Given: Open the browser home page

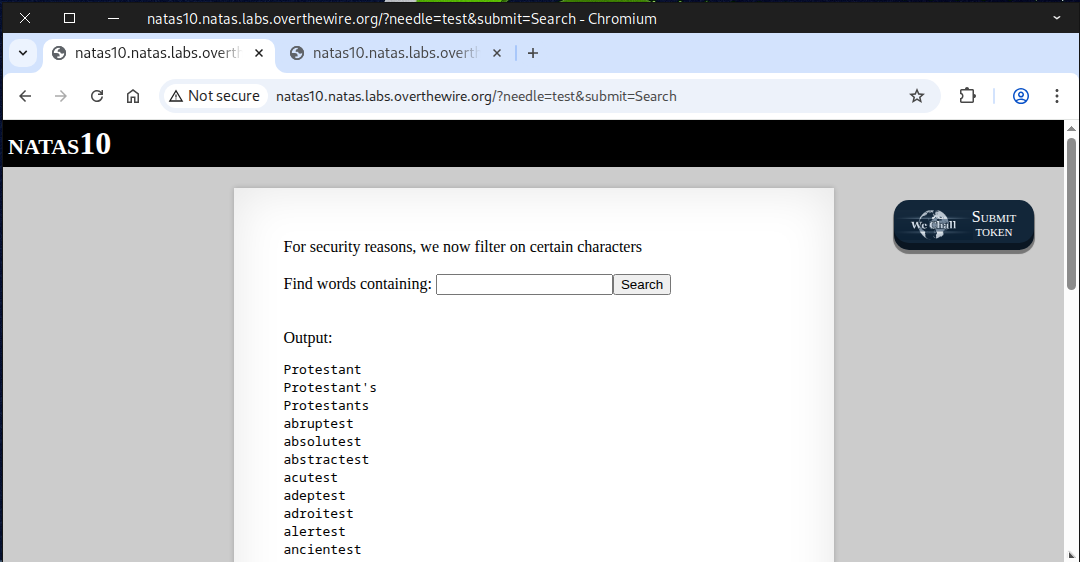Looking at the screenshot, I should (x=133, y=96).
